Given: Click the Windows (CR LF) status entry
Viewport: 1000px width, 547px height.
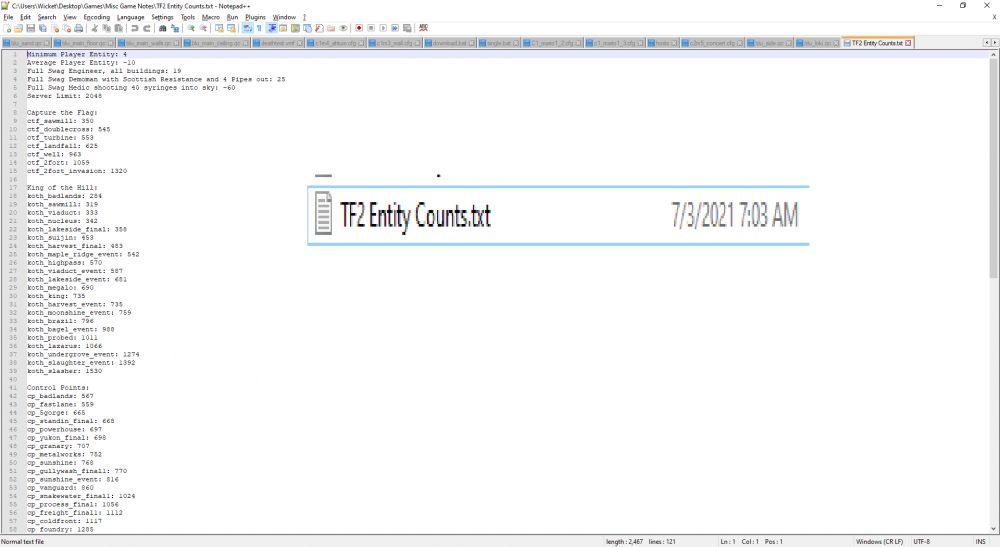Looking at the screenshot, I should [x=879, y=541].
